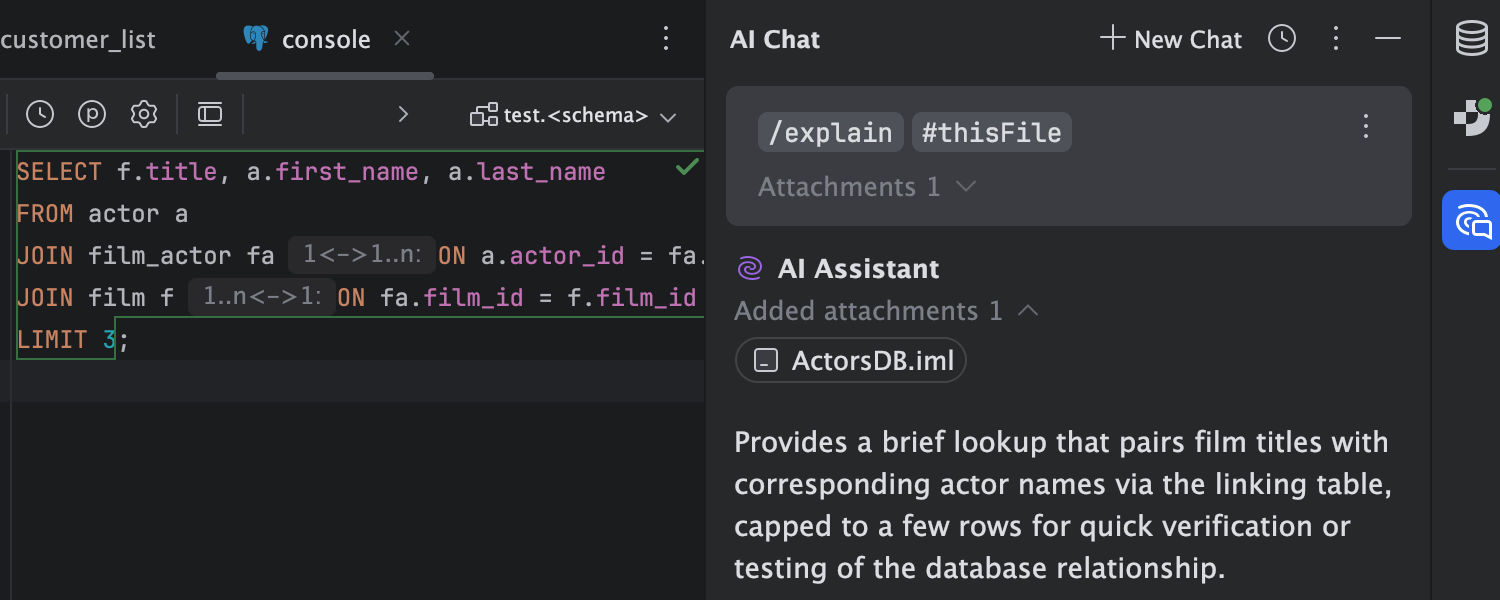Open query history in the console toolbar
Screen dimensions: 1500x600
point(40,114)
